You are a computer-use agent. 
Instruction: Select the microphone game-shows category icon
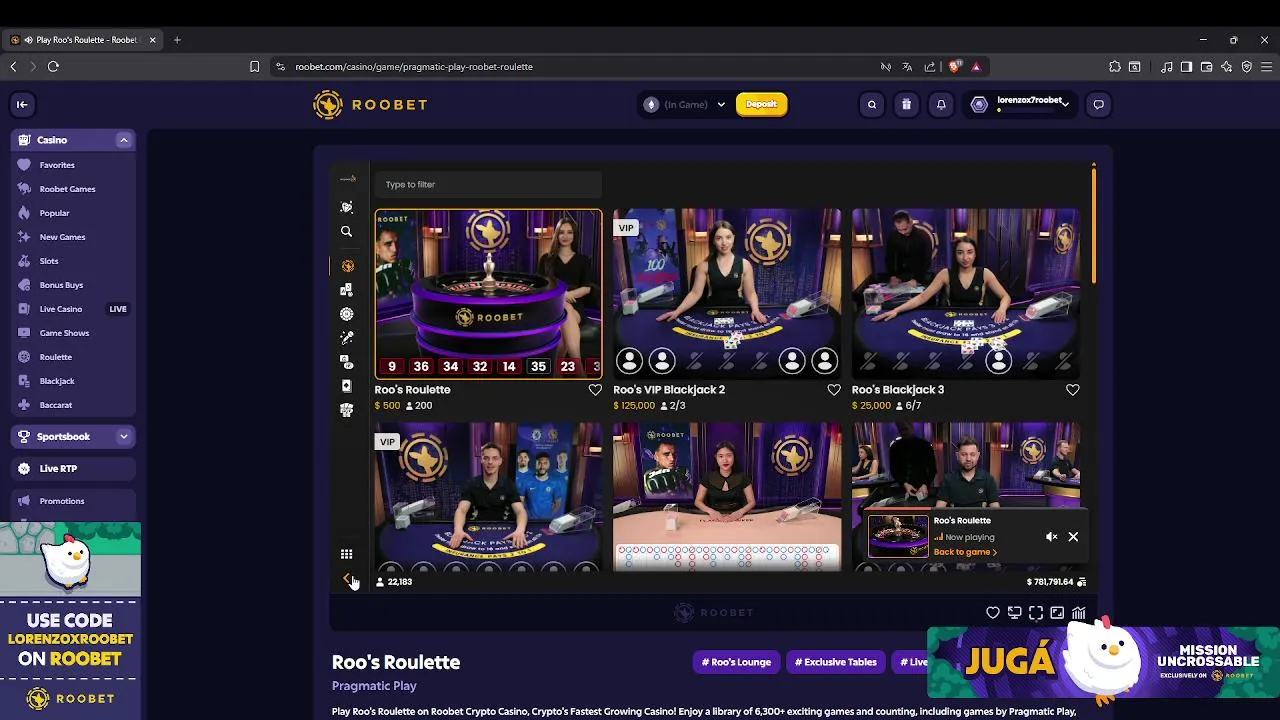(x=347, y=338)
